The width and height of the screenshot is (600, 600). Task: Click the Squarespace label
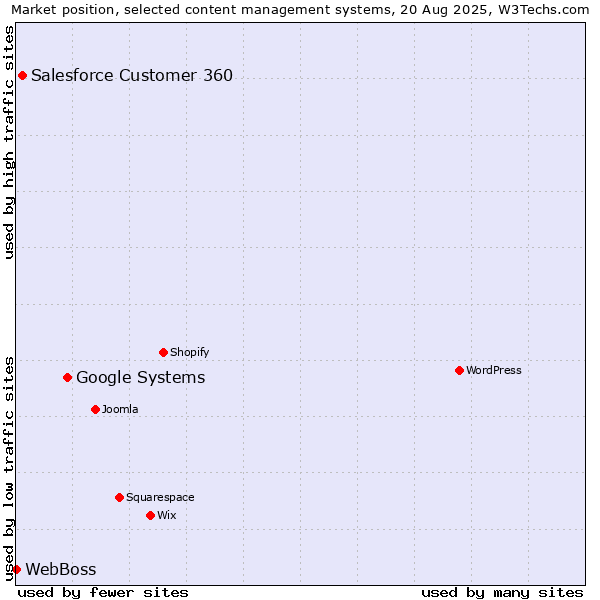coord(160,497)
